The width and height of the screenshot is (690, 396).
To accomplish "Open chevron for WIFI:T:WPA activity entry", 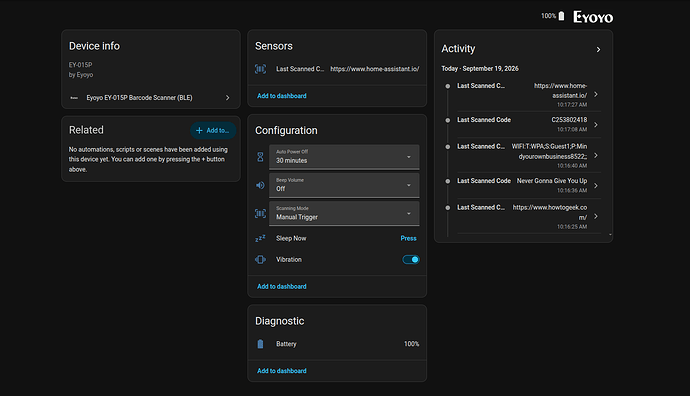I will click(x=596, y=156).
